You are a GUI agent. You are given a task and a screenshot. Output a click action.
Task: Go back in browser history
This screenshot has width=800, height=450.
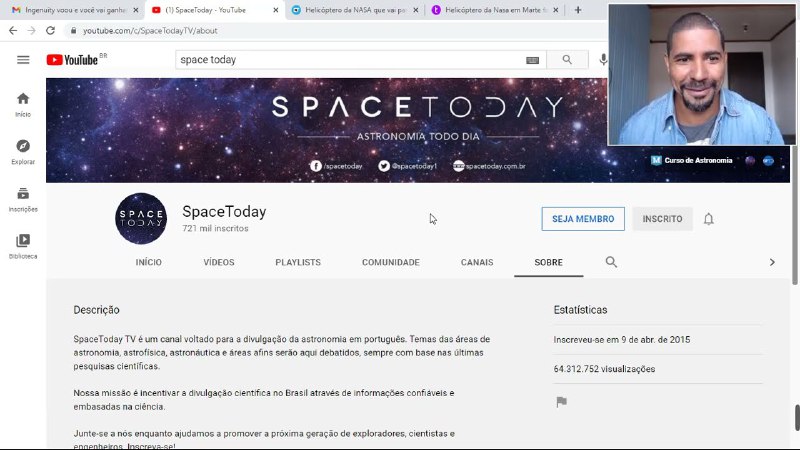pyautogui.click(x=13, y=31)
